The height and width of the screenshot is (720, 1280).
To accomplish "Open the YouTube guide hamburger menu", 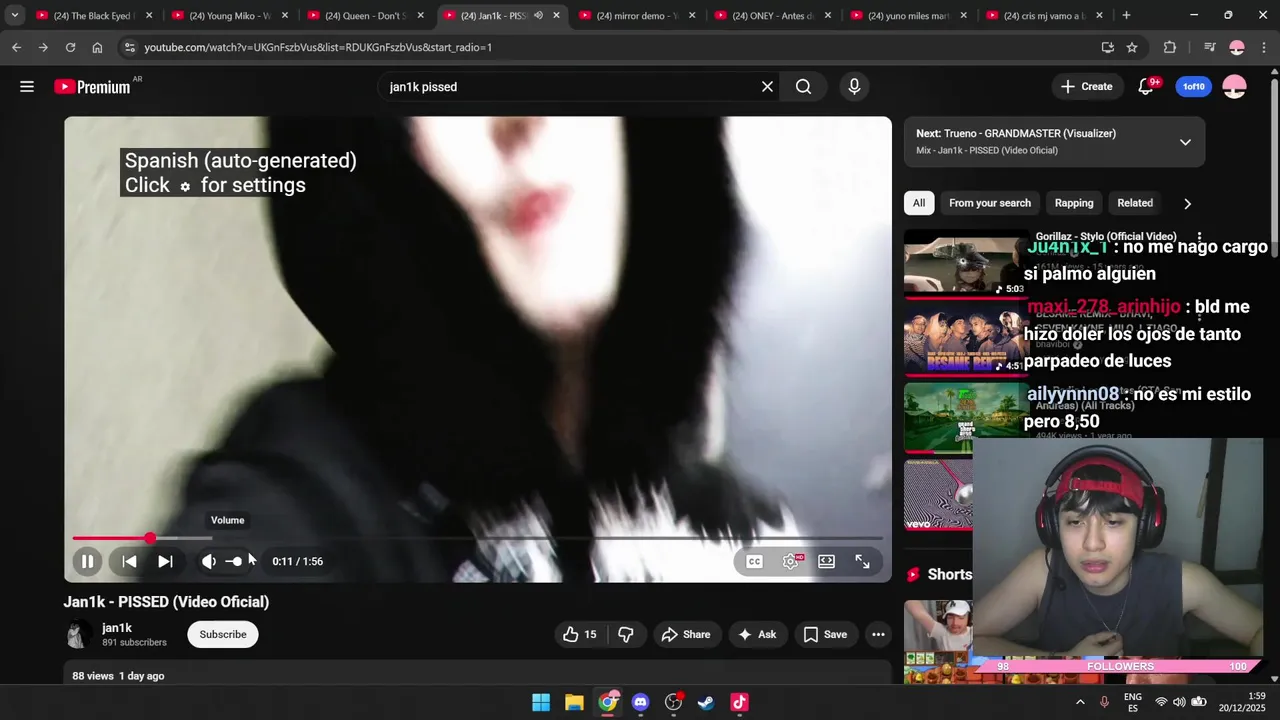I will point(27,87).
